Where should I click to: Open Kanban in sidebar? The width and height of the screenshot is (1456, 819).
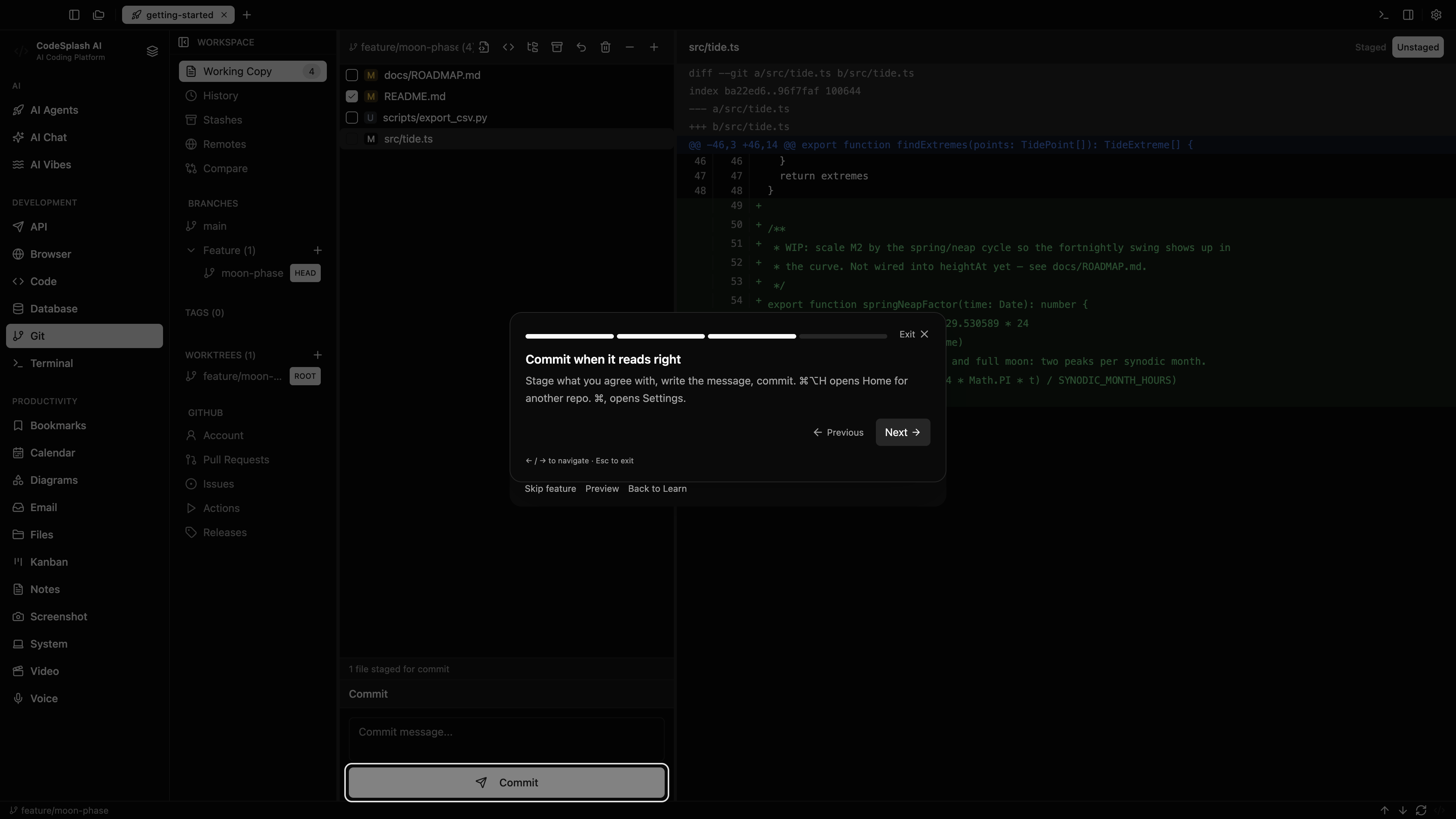(x=84, y=562)
